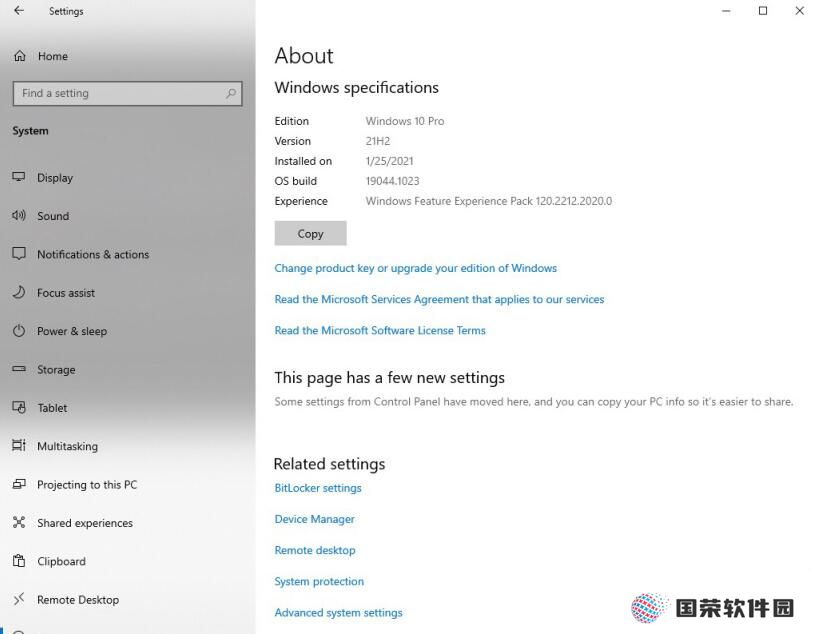This screenshot has height=634, width=813.
Task: Click the Shared experiences icon
Action: click(x=19, y=523)
